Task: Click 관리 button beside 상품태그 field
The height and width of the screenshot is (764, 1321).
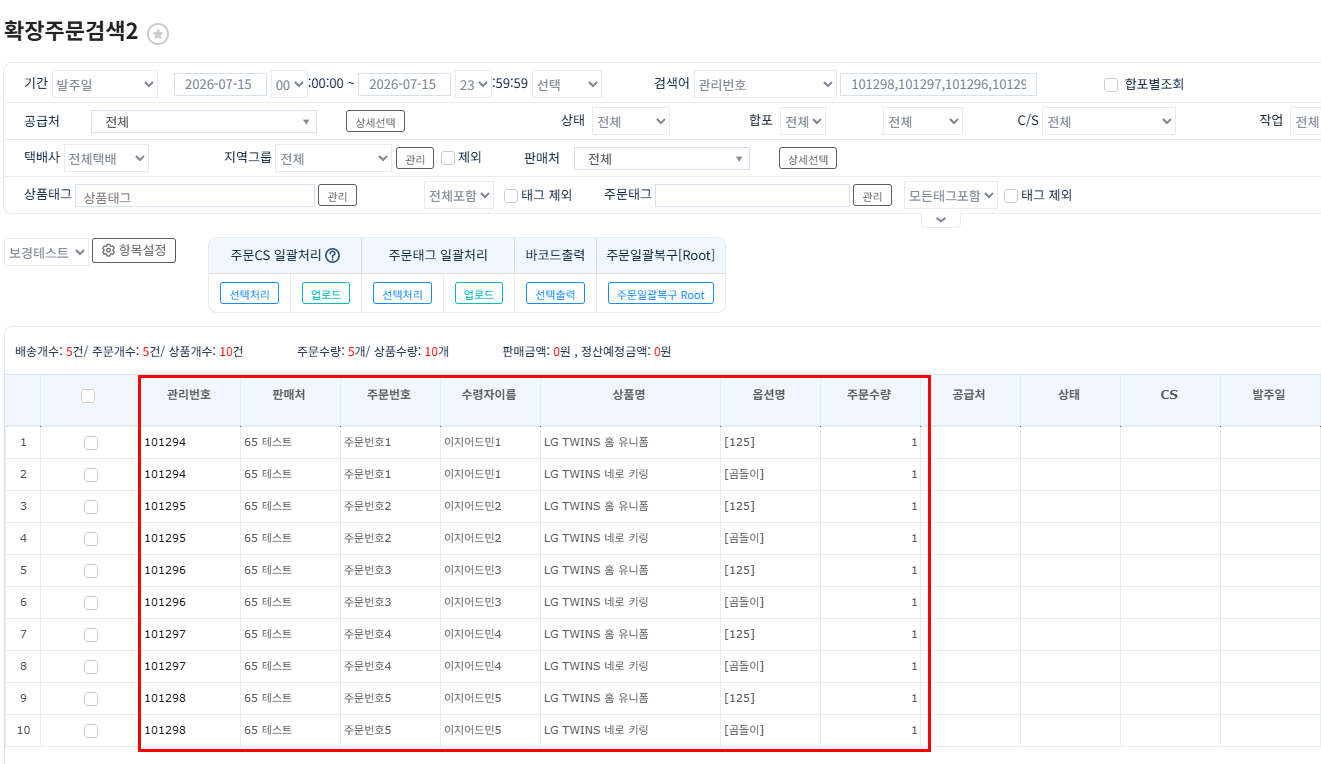Action: 337,196
